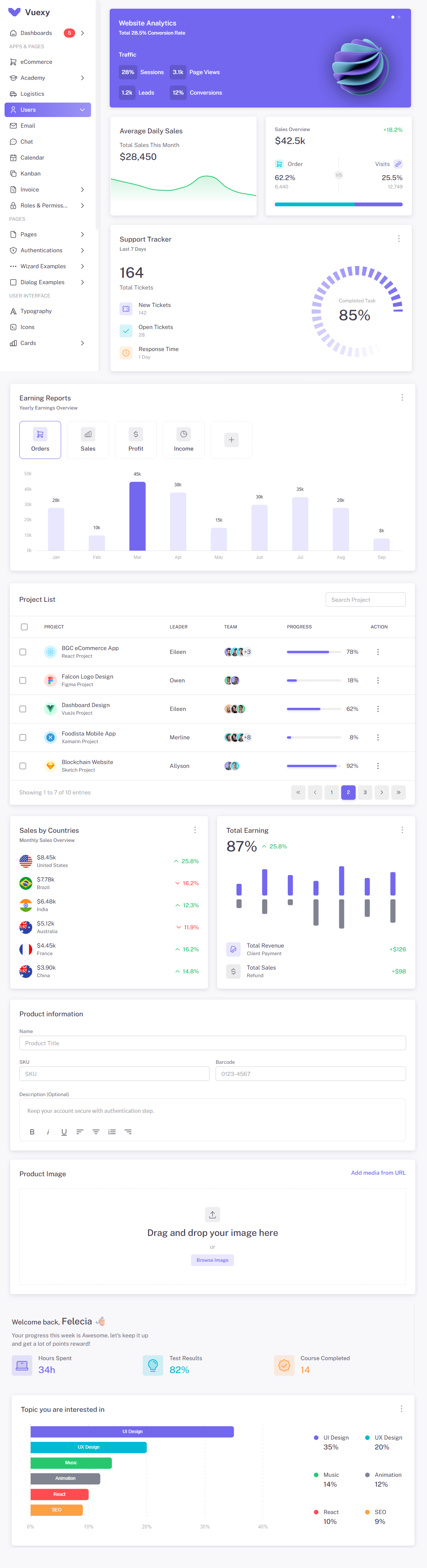Select the Falcon Logo Design row checkbox

click(23, 680)
